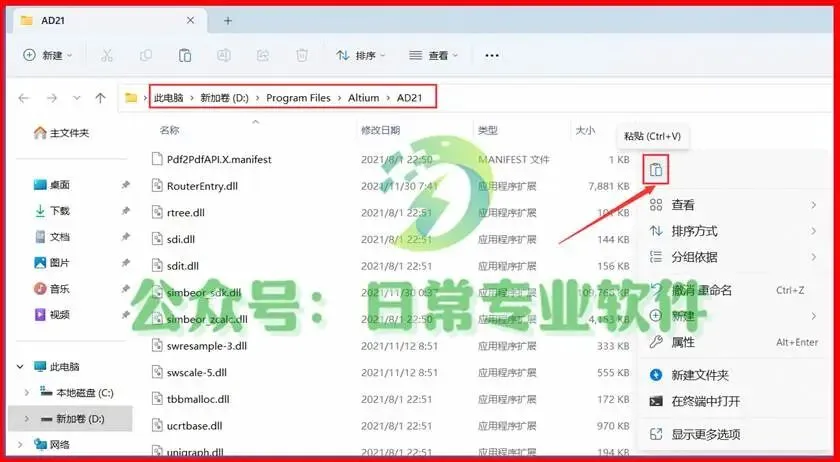Click the Rename icon in toolbar
The width and height of the screenshot is (840, 462).
point(224,55)
